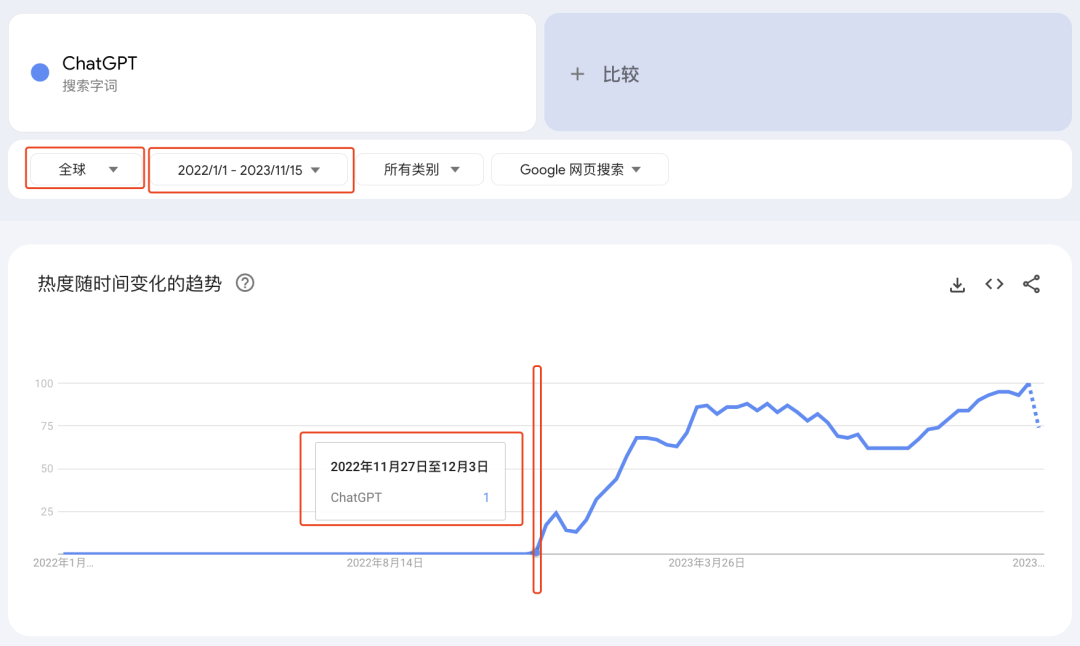This screenshot has height=646, width=1080.
Task: Click the plus icon in compare card
Action: click(577, 74)
